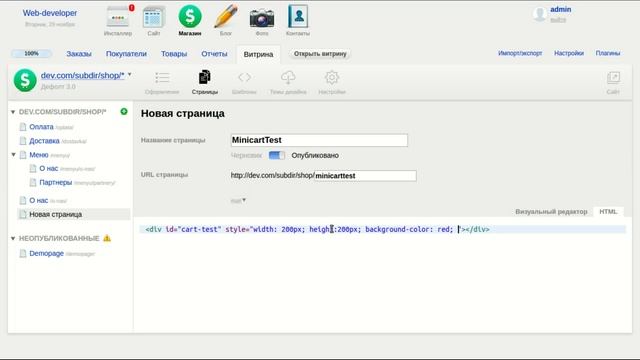This screenshot has width=640, height=360.
Task: Toggle the draft/published switch
Action: coord(277,155)
